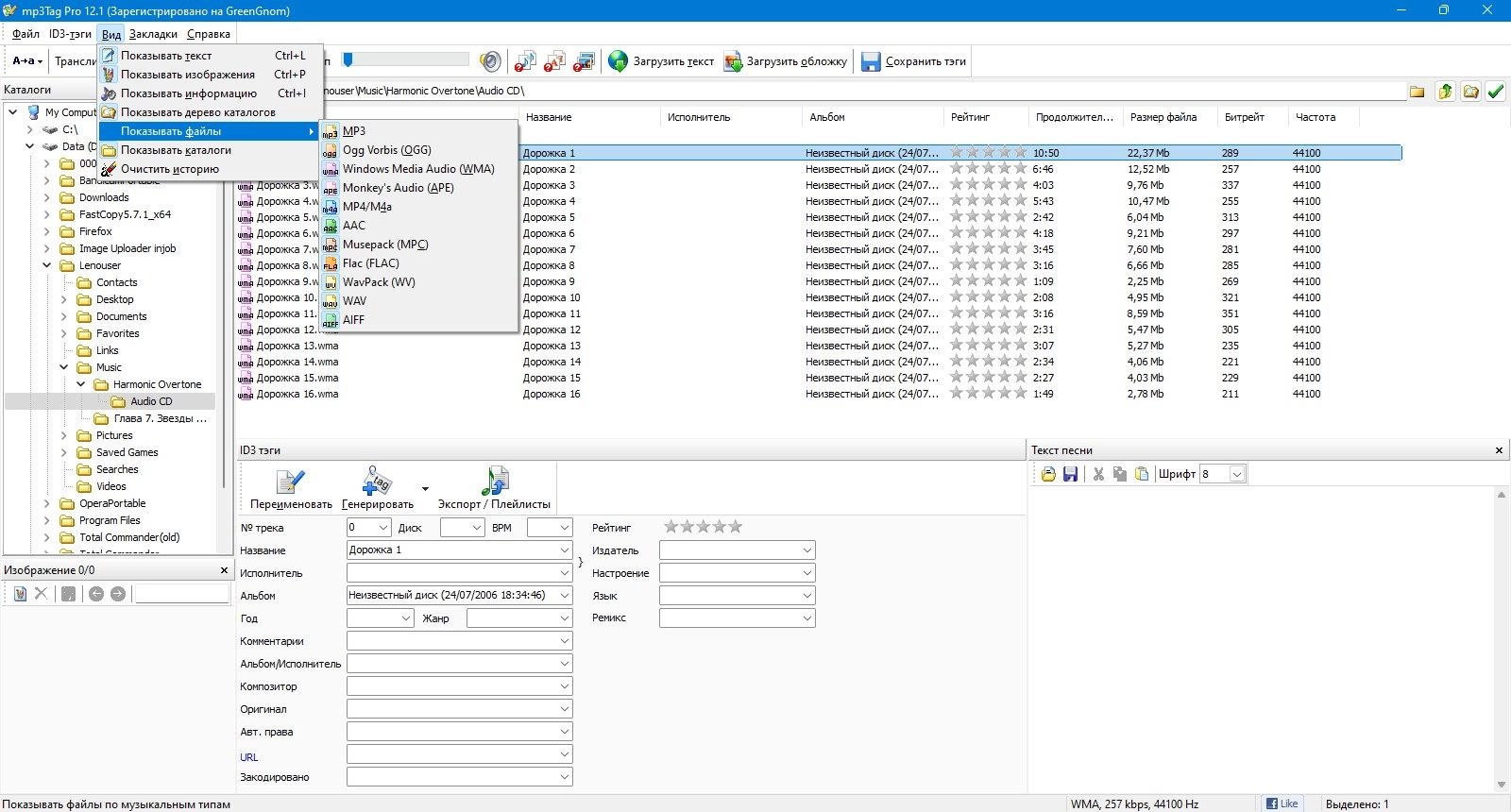Viewport: 1511px width, 812px height.
Task: Open the Издатель dropdown
Action: tap(806, 550)
